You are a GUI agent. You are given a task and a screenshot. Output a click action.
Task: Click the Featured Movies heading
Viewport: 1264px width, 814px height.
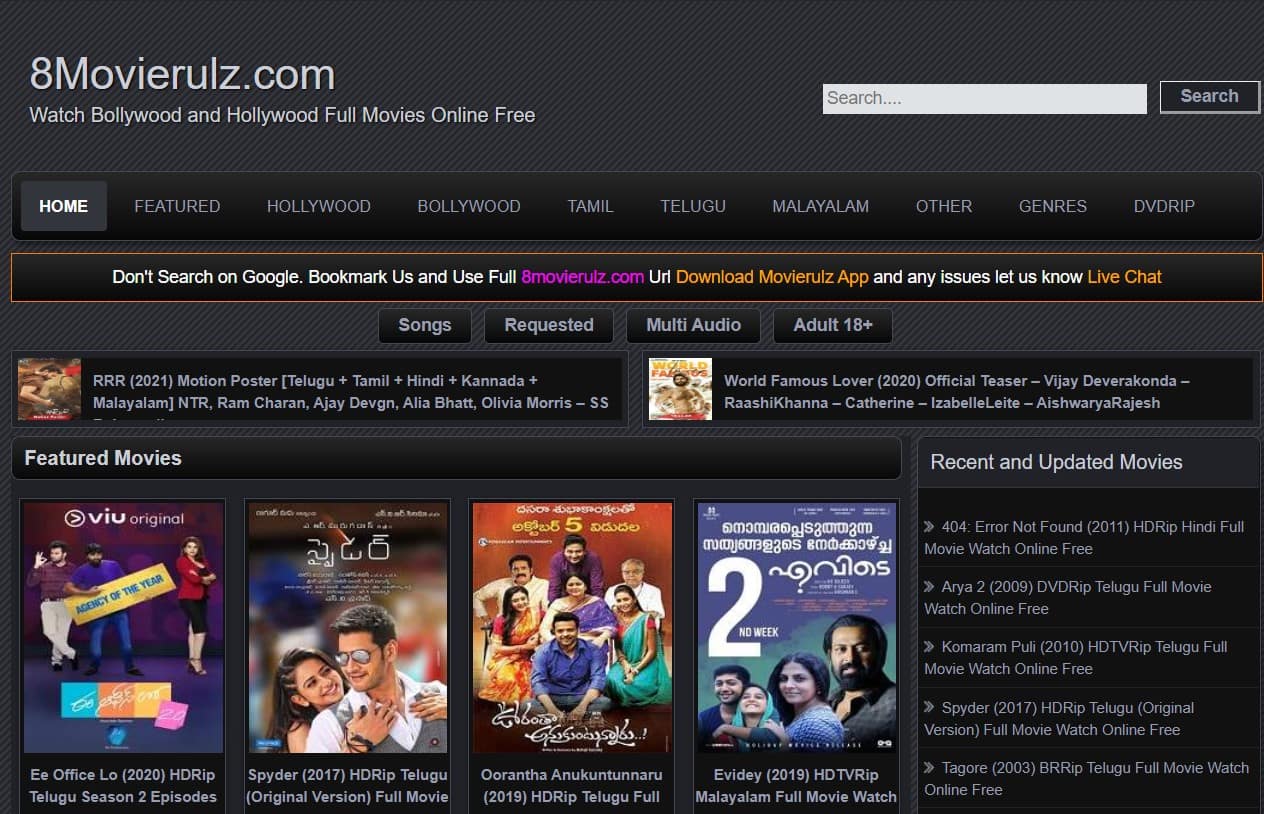(x=103, y=458)
